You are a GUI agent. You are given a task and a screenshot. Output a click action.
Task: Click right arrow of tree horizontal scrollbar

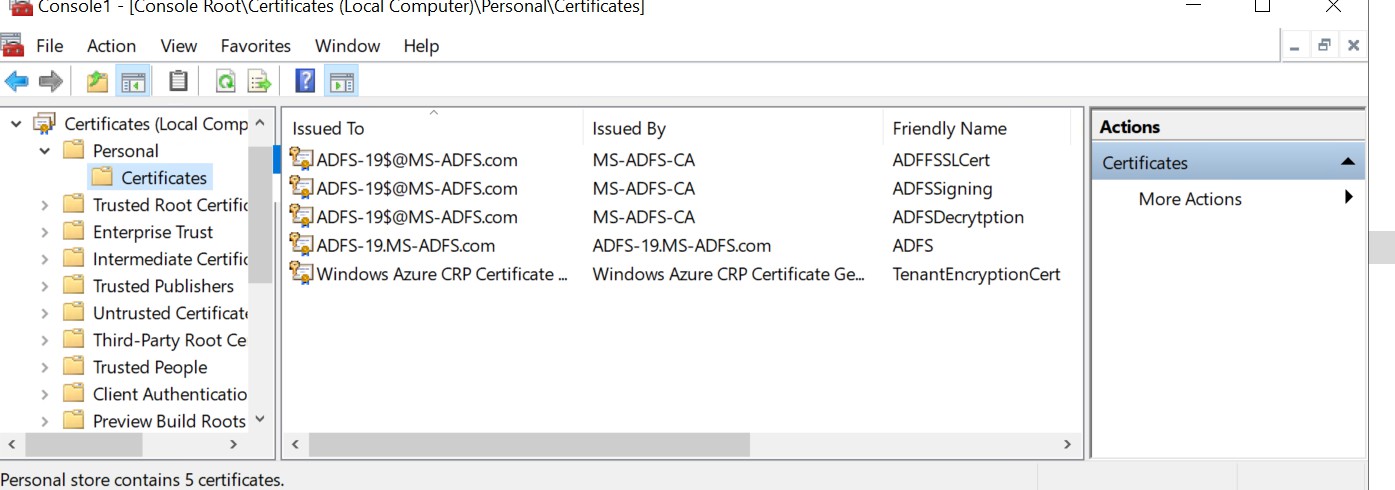234,444
